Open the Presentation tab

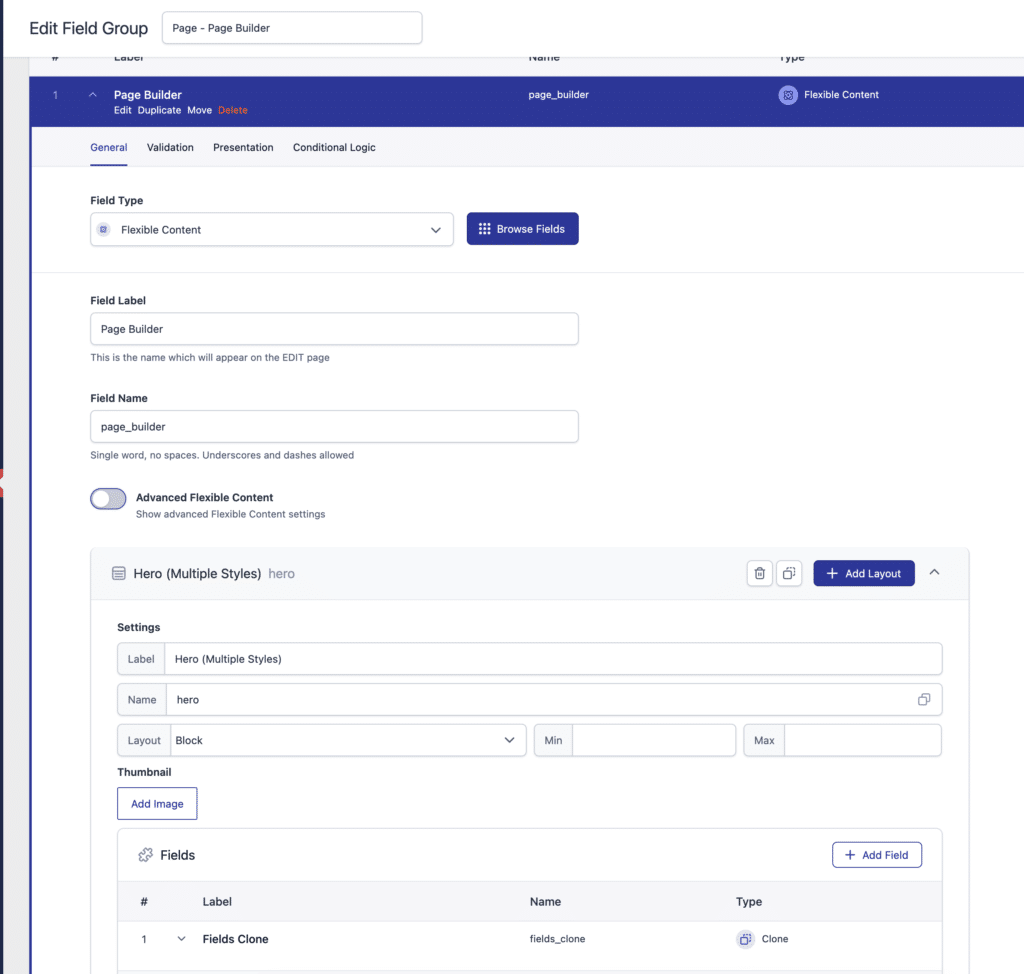[243, 148]
